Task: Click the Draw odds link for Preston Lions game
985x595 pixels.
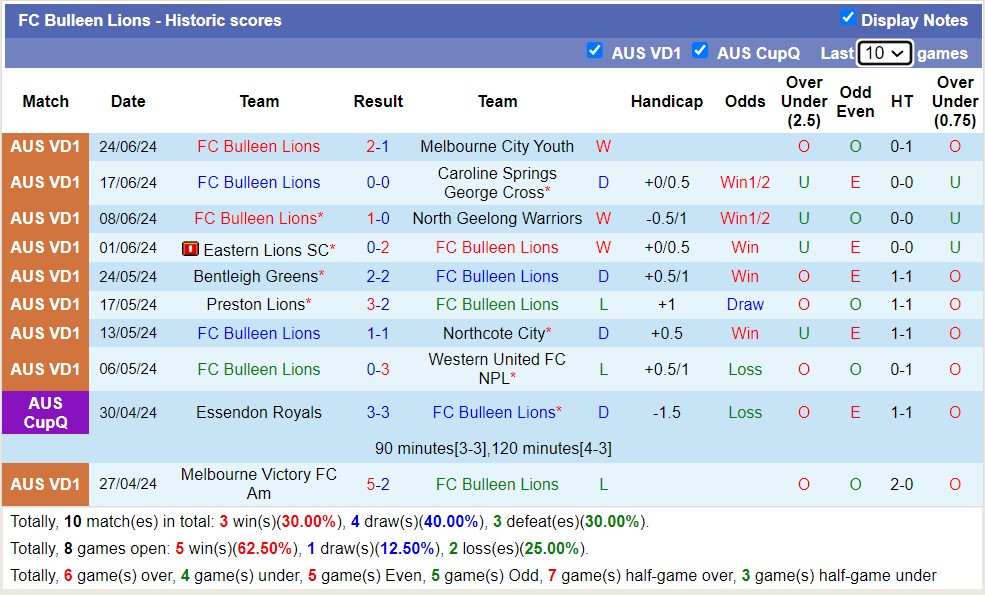Action: point(745,304)
